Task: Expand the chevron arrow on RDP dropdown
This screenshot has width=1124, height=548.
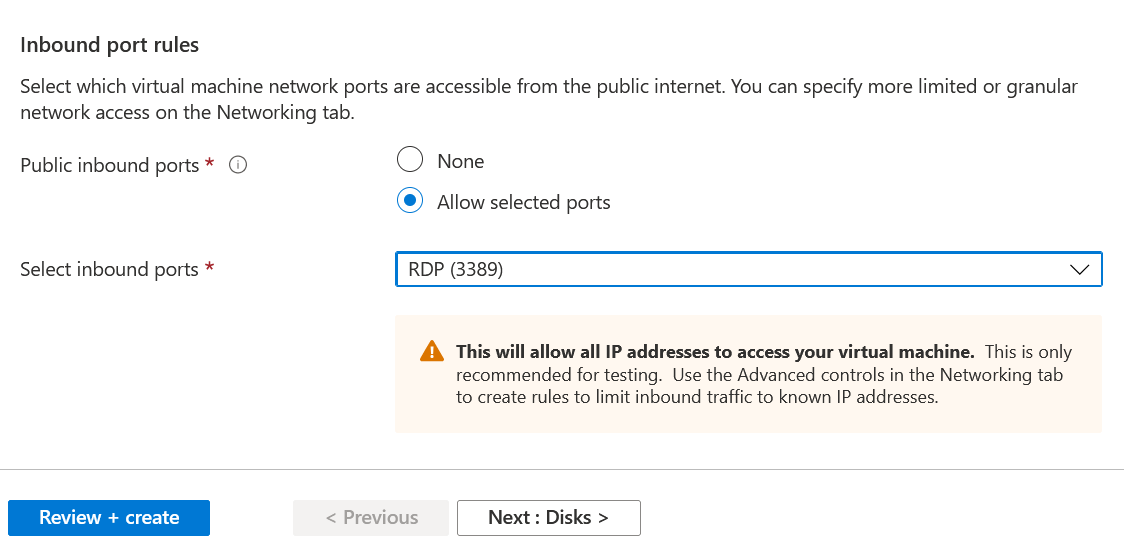Action: coord(1079,269)
